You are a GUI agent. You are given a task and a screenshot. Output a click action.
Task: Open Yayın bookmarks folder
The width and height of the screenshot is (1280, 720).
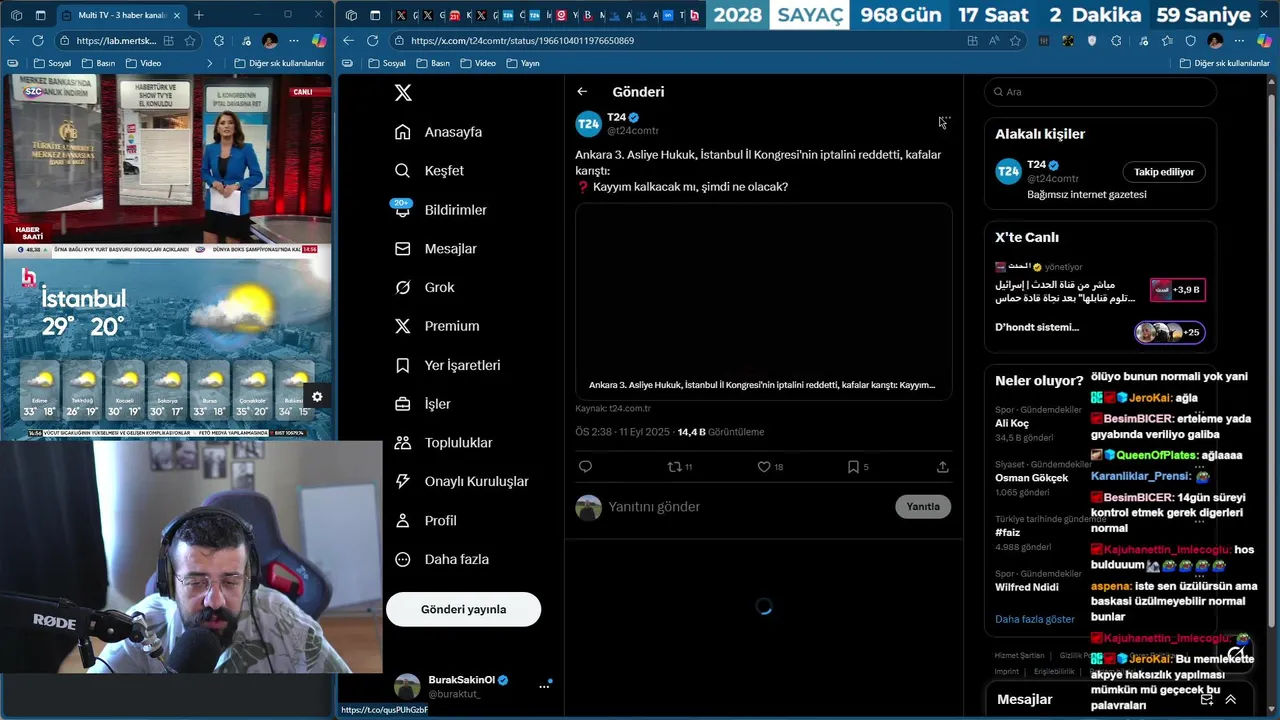click(x=523, y=63)
